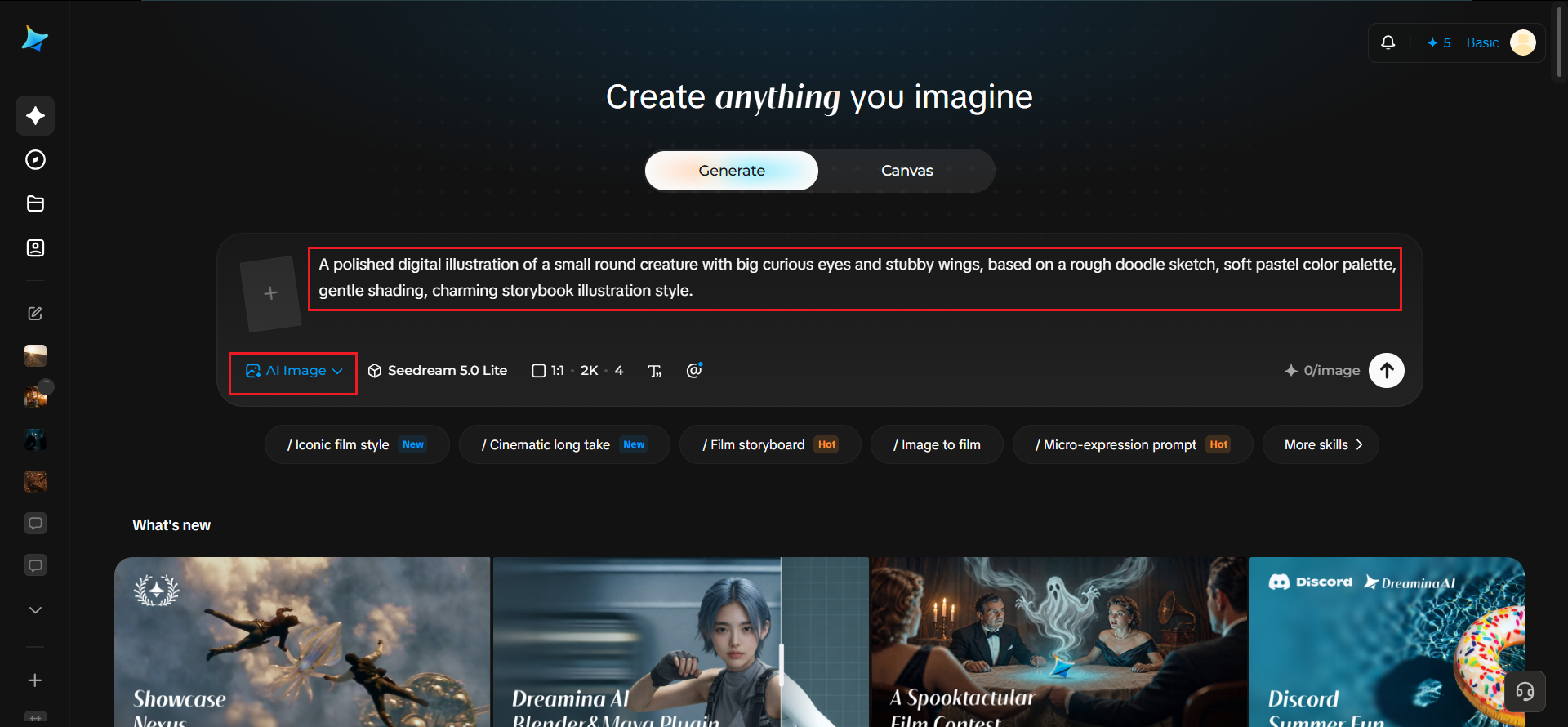Select the Image to film skill

(x=937, y=444)
